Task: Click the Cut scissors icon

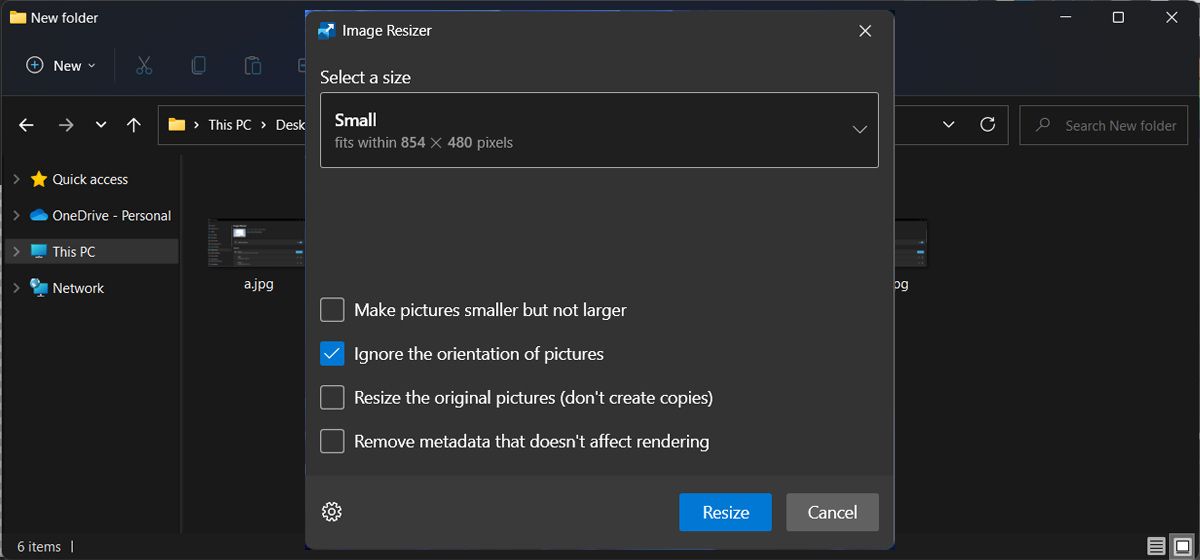Action: click(144, 66)
